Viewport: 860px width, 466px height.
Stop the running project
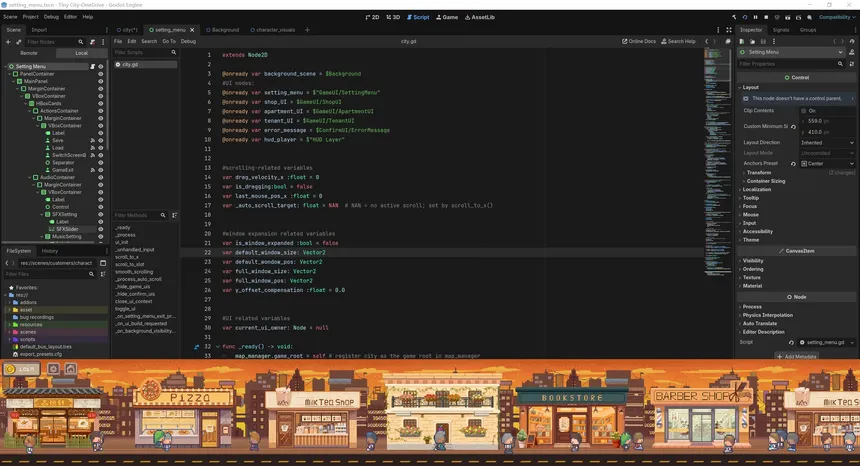click(766, 18)
